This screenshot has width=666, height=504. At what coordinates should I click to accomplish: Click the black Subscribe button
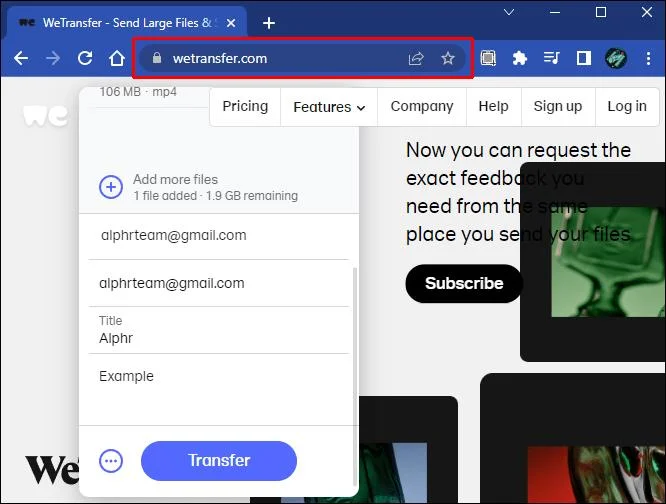(x=464, y=283)
